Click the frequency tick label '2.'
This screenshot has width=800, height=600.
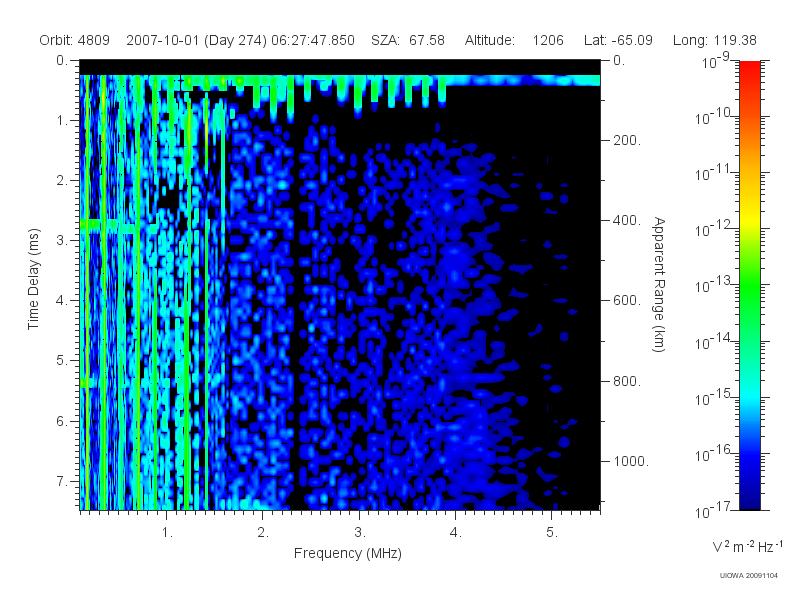(263, 533)
